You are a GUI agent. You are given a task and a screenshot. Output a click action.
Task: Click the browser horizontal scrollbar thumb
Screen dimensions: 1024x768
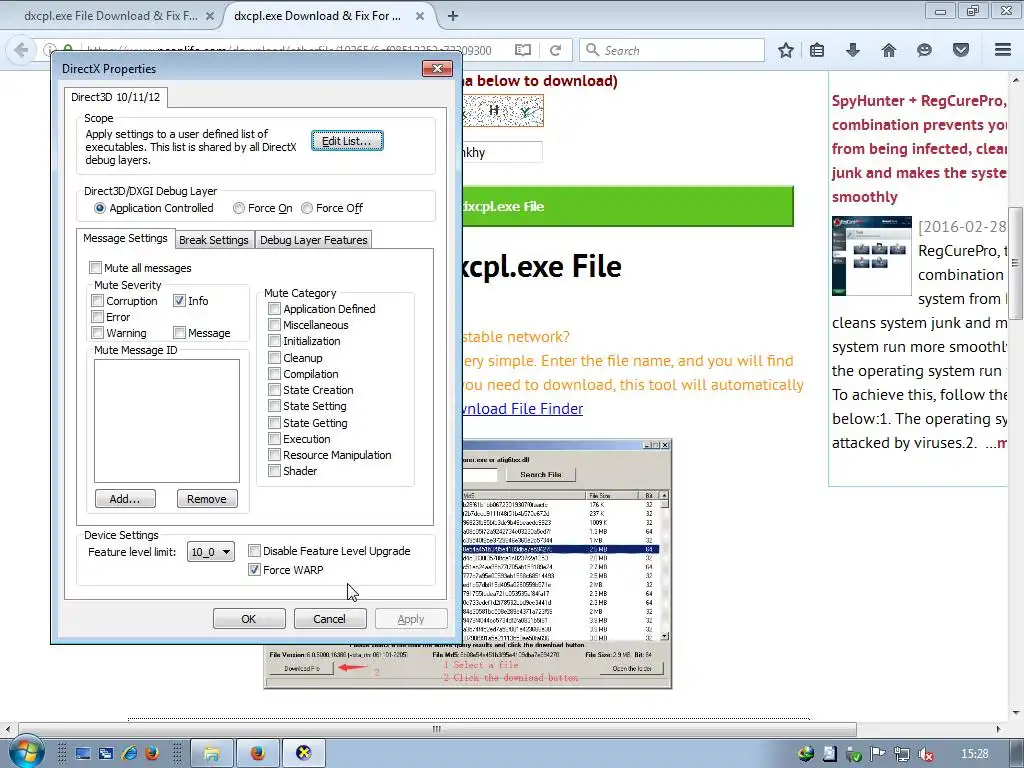point(437,729)
